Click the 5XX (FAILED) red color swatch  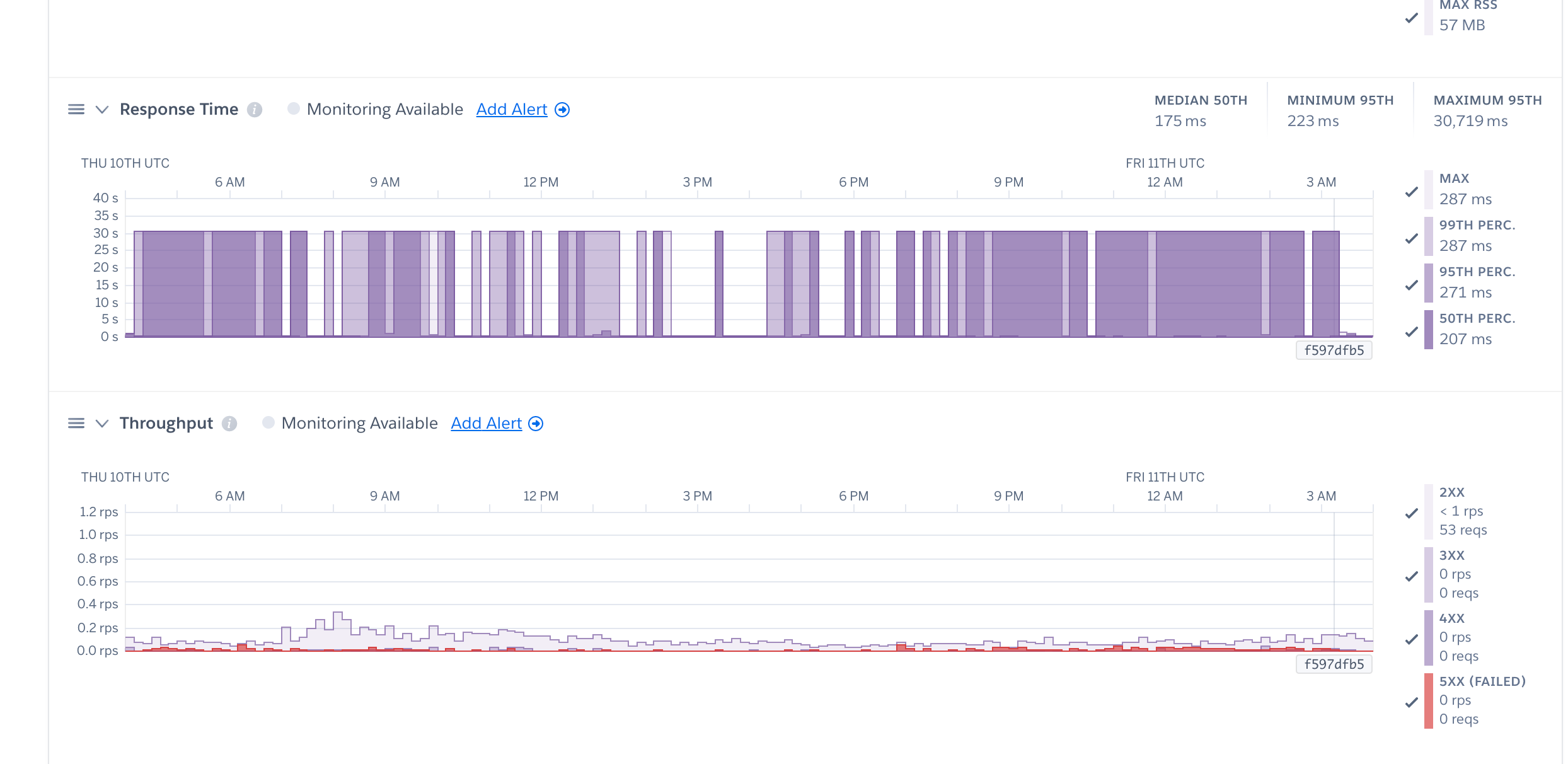tap(1428, 700)
